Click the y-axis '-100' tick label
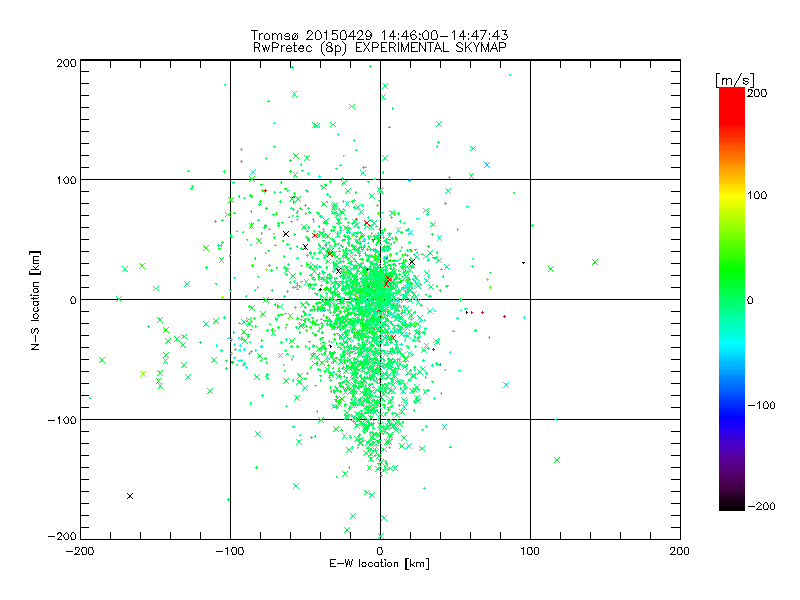 click(x=62, y=420)
